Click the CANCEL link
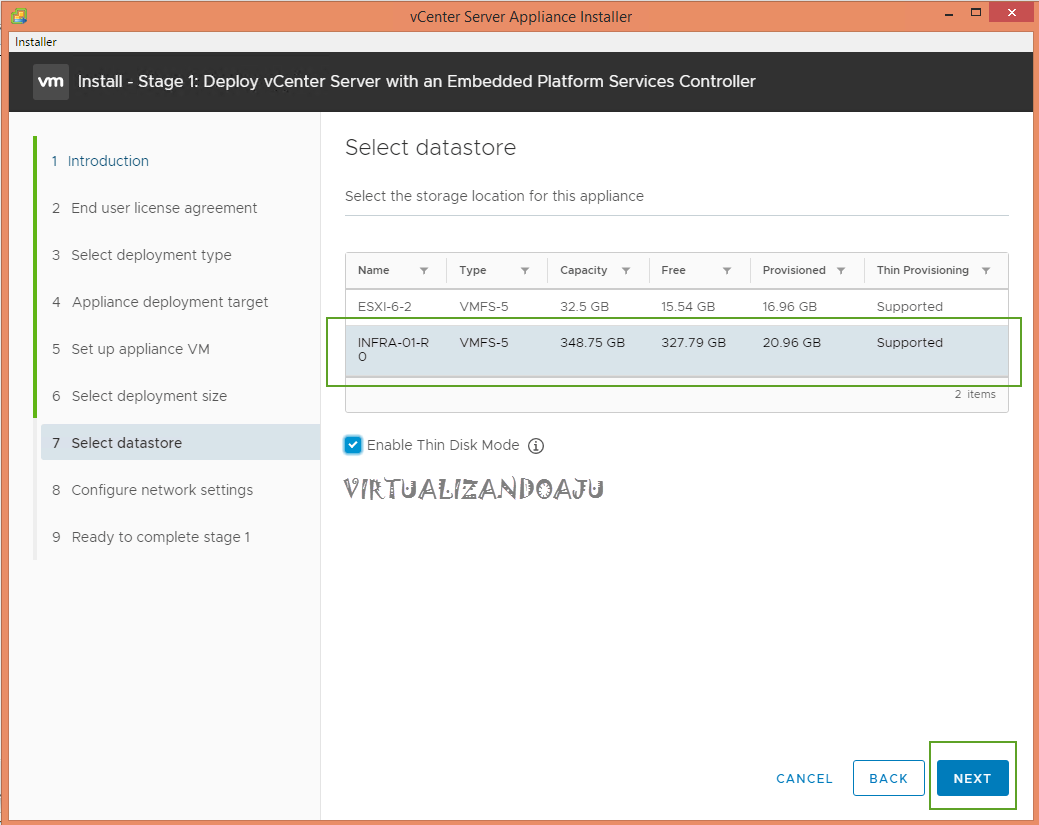The image size is (1039, 825). [804, 779]
